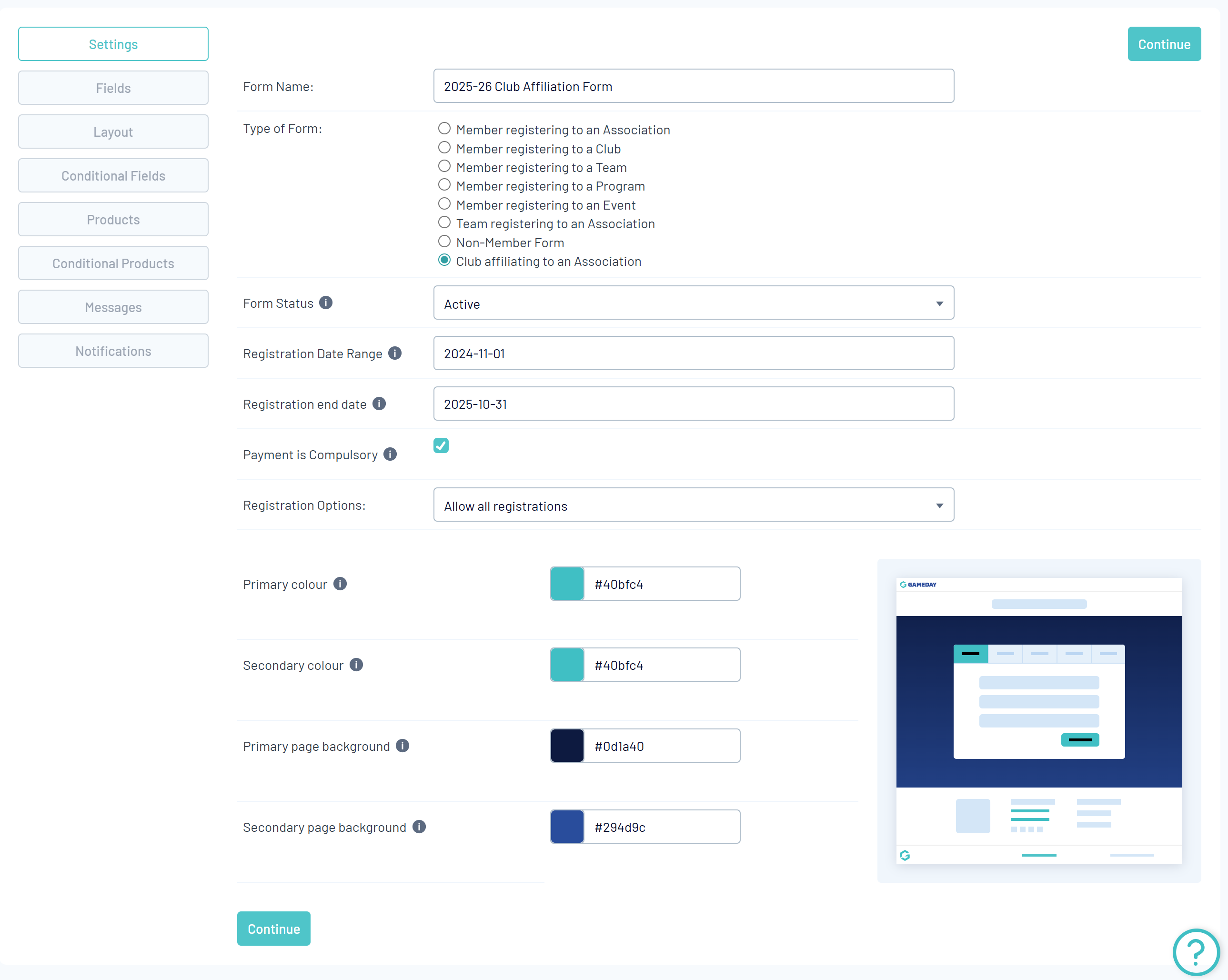
Task: Uncheck the Payment is Compulsory checkbox
Action: coord(441,445)
